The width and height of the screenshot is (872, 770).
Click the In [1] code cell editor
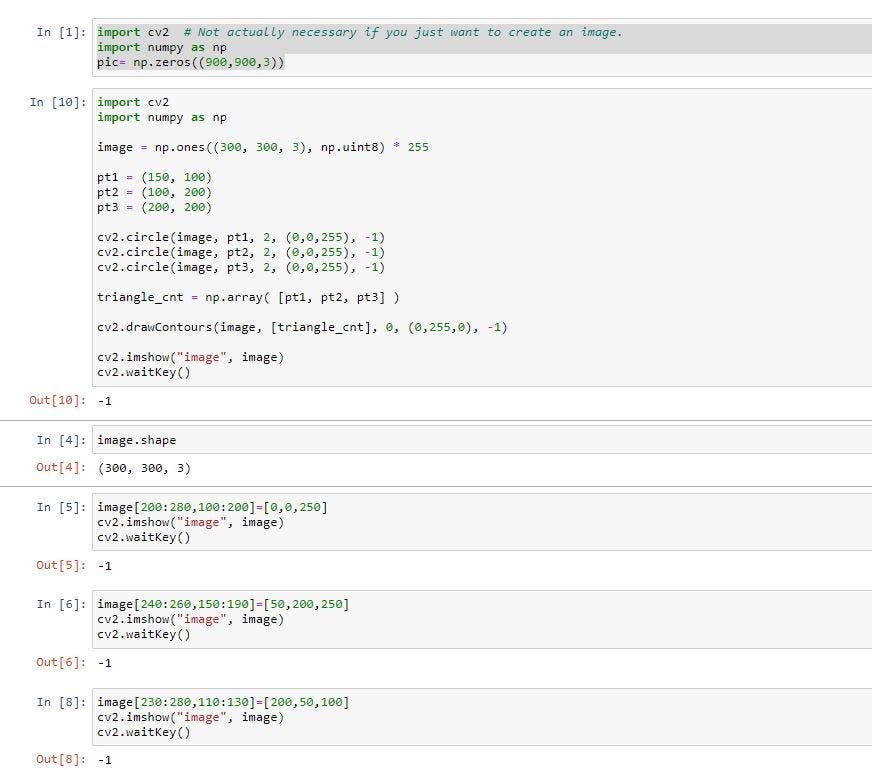482,47
